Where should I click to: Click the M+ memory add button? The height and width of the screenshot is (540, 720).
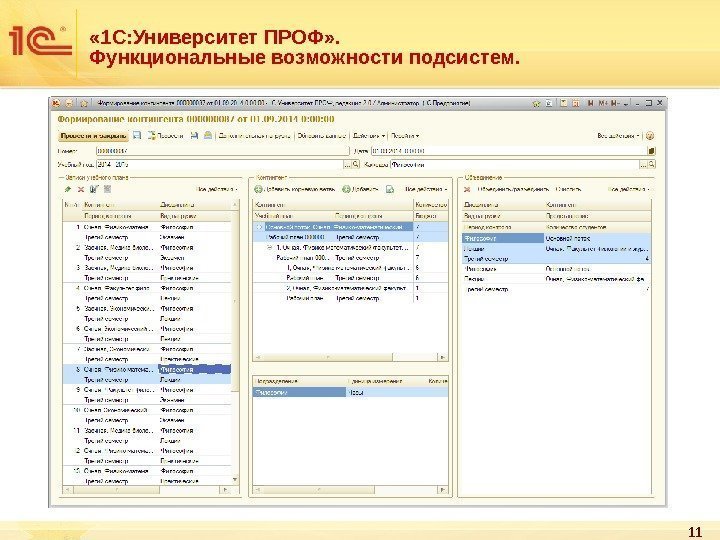click(x=603, y=103)
